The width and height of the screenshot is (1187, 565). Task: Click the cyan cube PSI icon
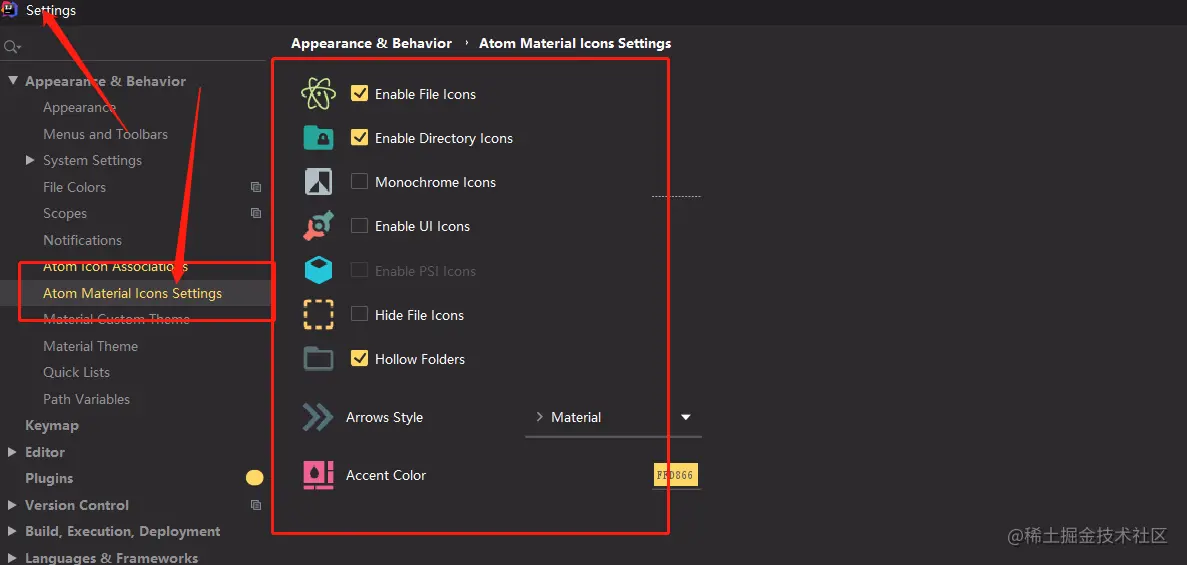[x=318, y=270]
